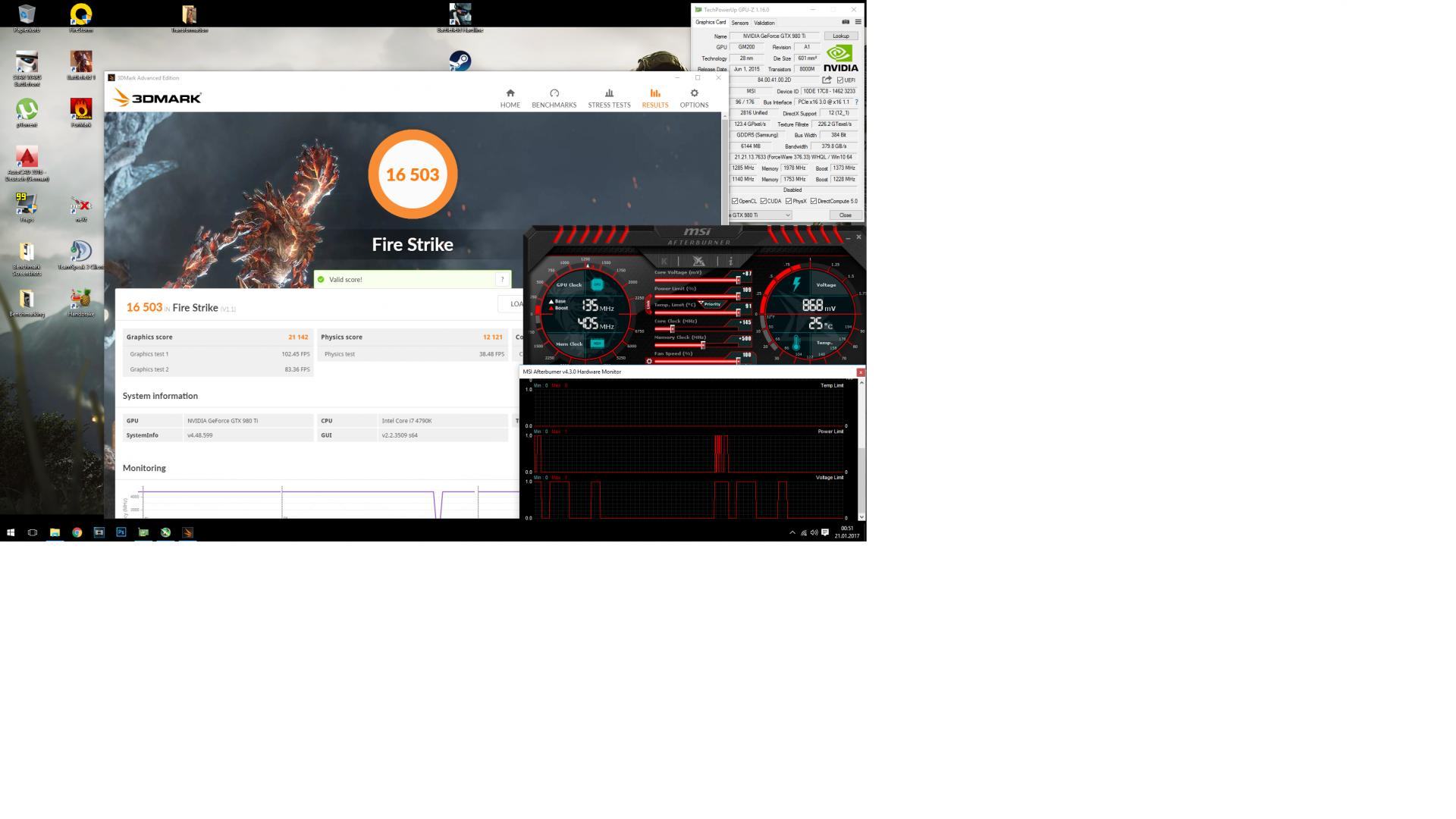
Task: Click the Lookup button in GPU-Z
Action: click(x=841, y=36)
